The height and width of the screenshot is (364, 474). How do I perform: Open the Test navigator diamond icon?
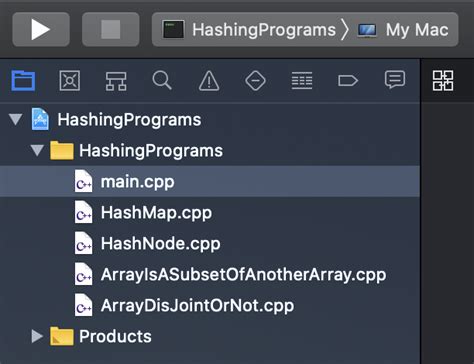[x=255, y=81]
